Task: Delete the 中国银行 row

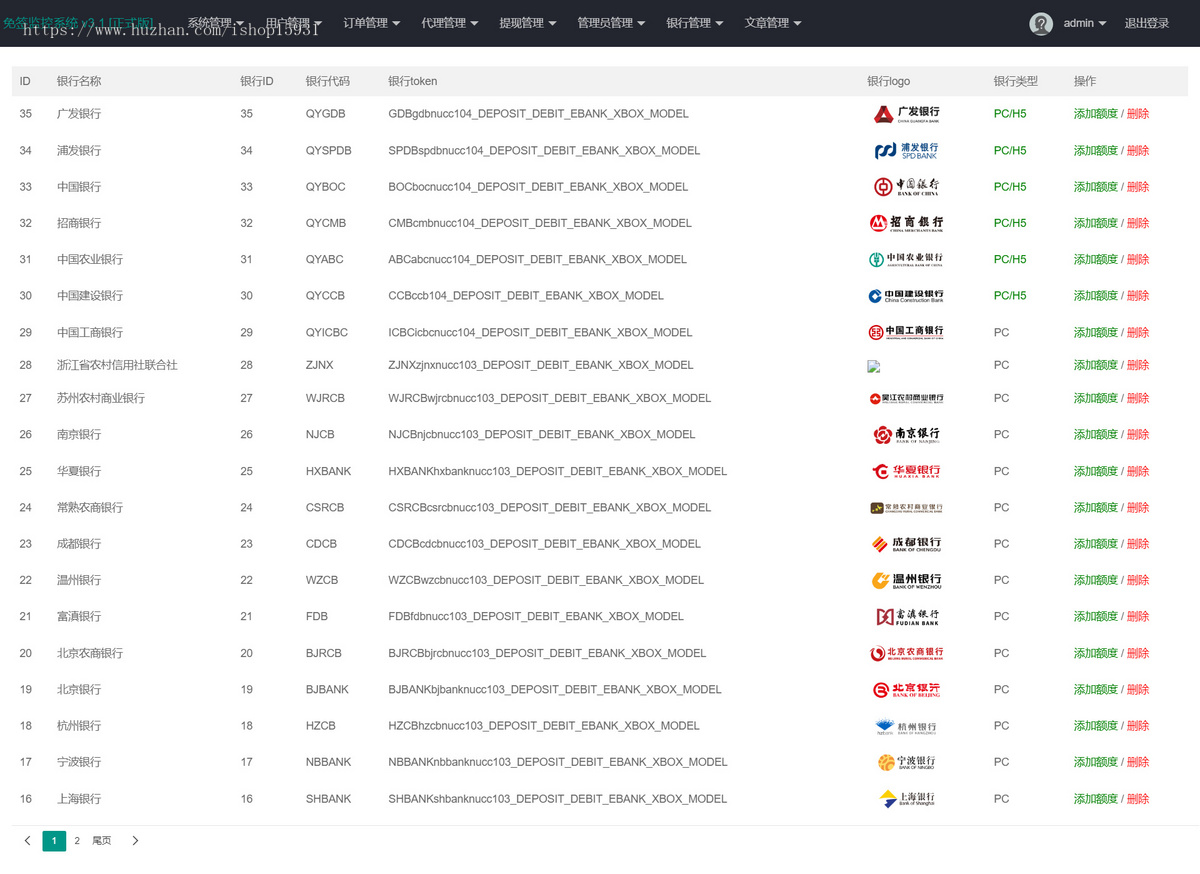Action: [x=1138, y=186]
